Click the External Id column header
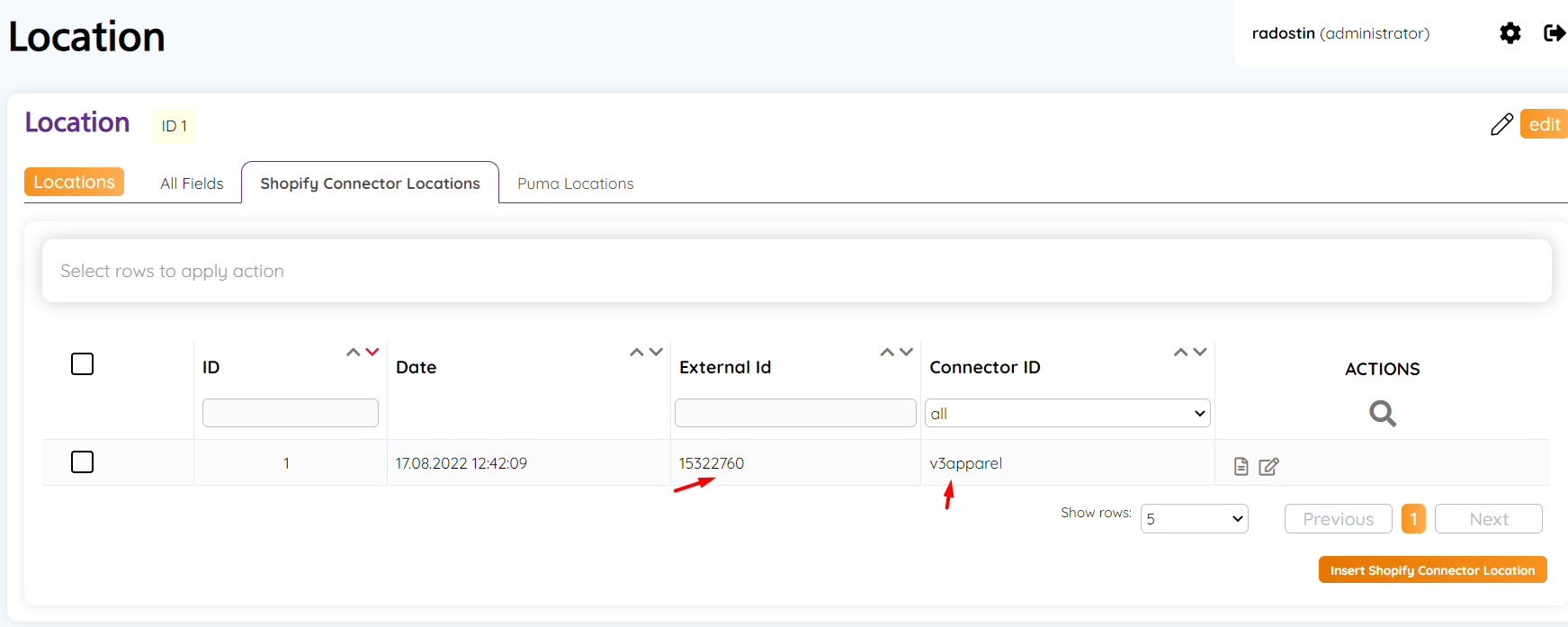Viewport: 1568px width, 627px height. (x=725, y=367)
